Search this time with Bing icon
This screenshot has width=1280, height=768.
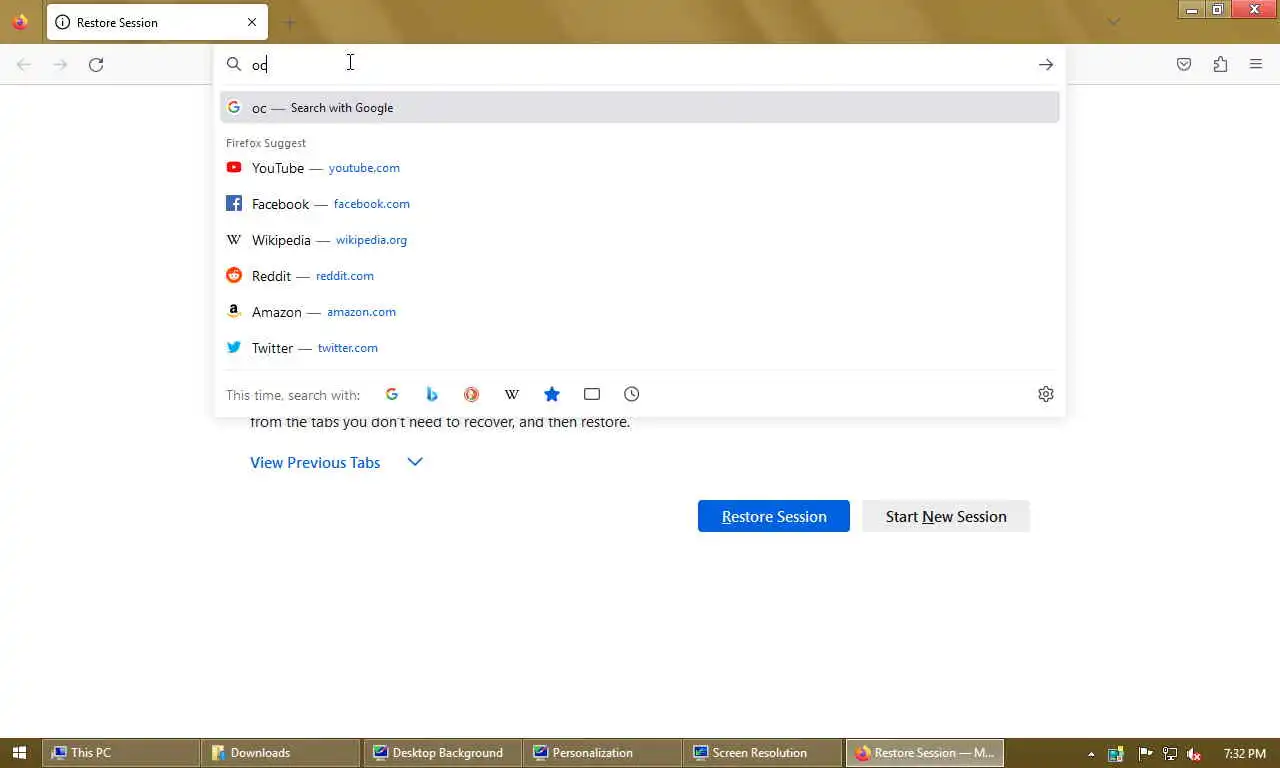pos(432,394)
